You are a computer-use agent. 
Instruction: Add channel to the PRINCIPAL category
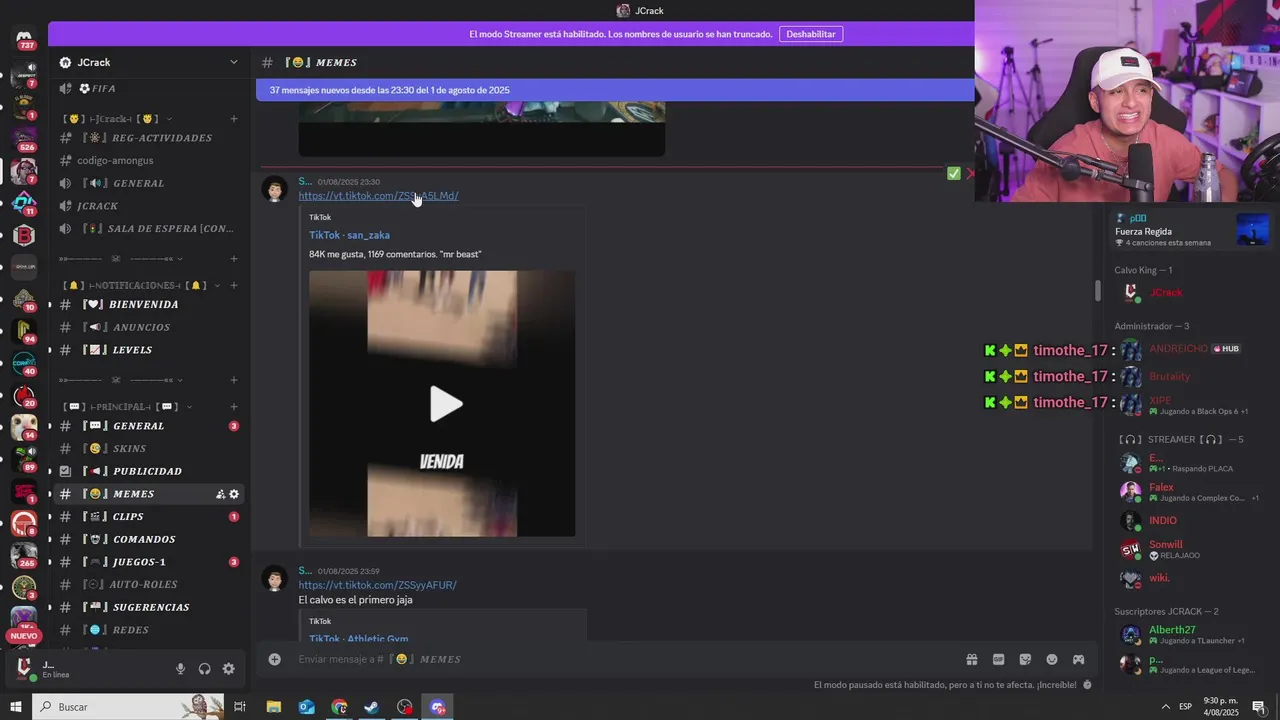click(234, 407)
